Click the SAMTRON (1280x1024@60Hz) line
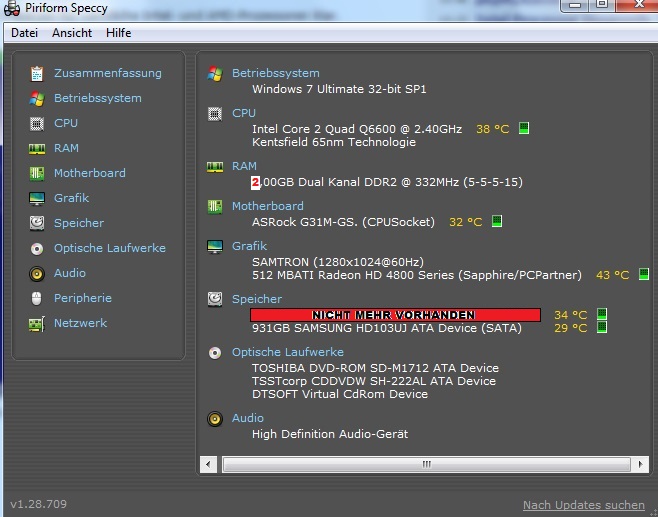 tap(338, 262)
